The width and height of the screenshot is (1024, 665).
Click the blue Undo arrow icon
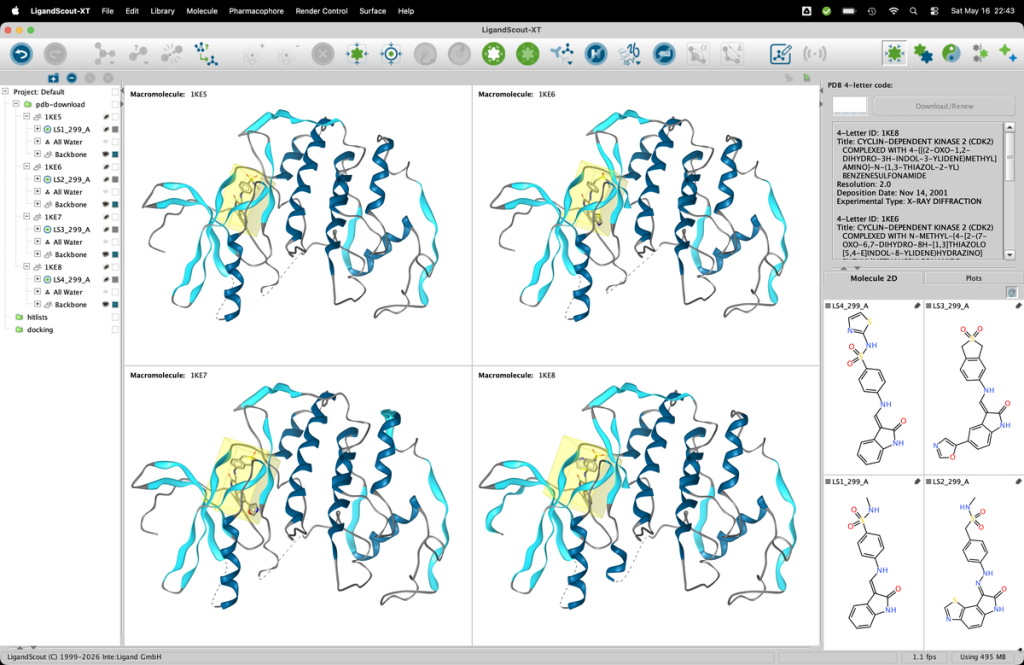21,54
